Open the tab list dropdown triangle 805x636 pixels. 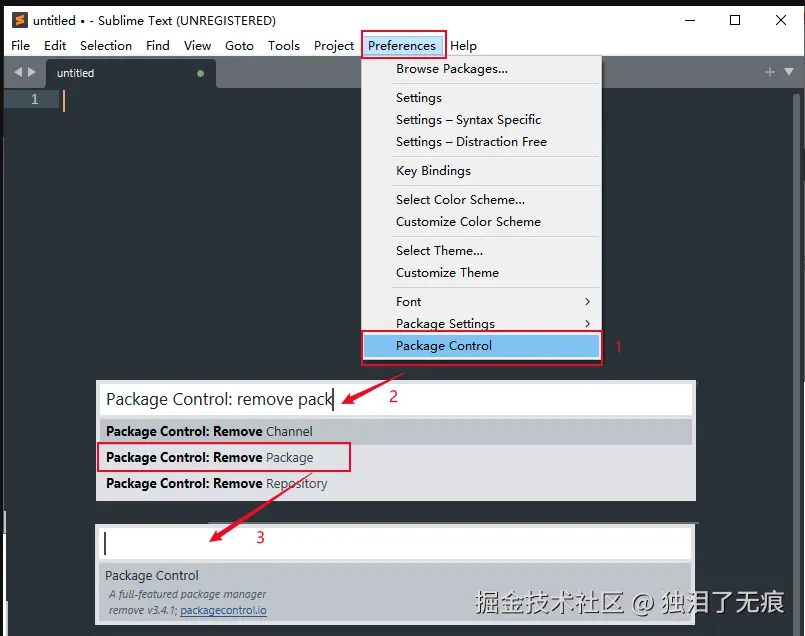[x=789, y=72]
